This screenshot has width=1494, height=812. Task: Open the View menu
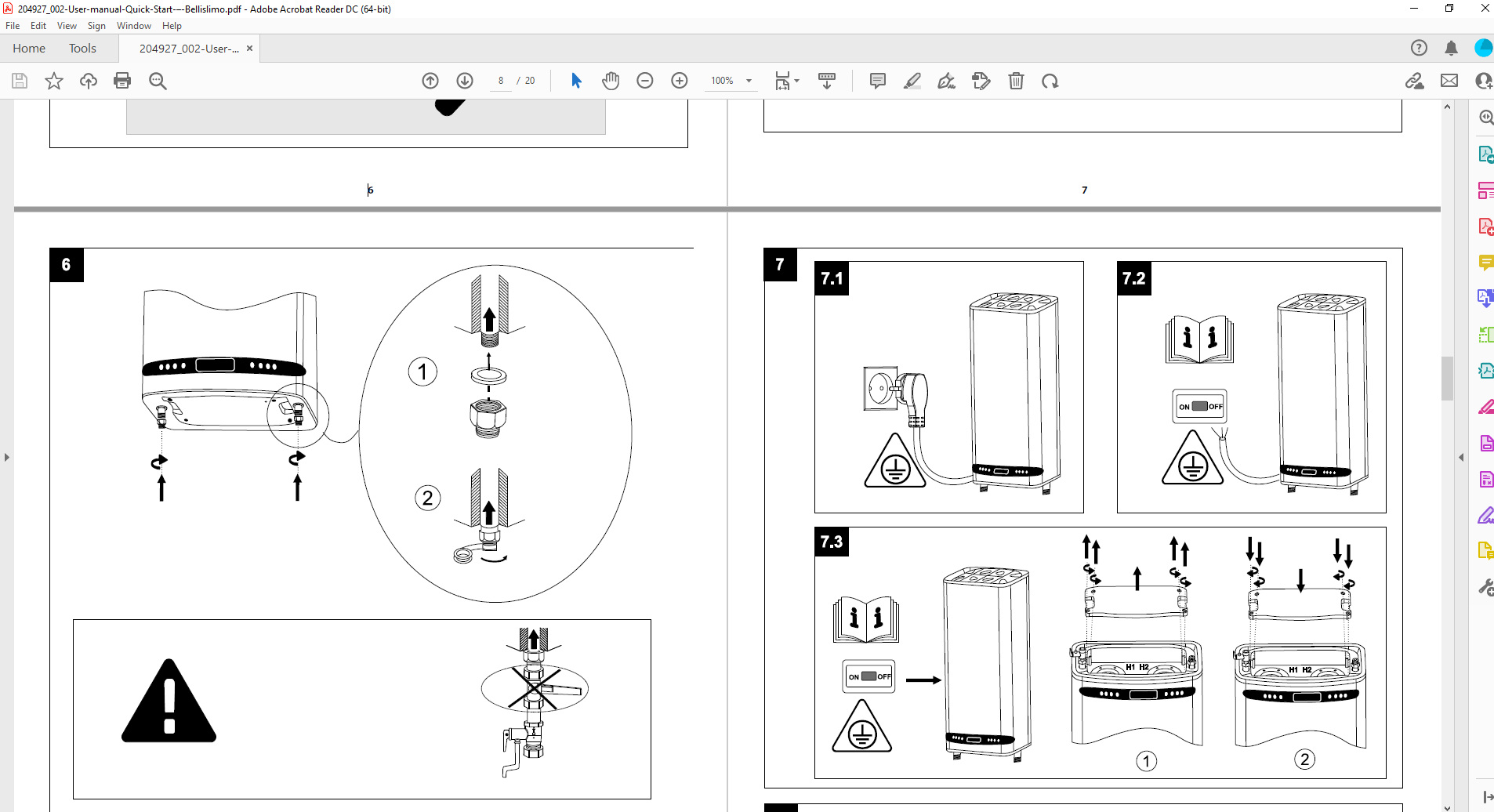click(67, 26)
